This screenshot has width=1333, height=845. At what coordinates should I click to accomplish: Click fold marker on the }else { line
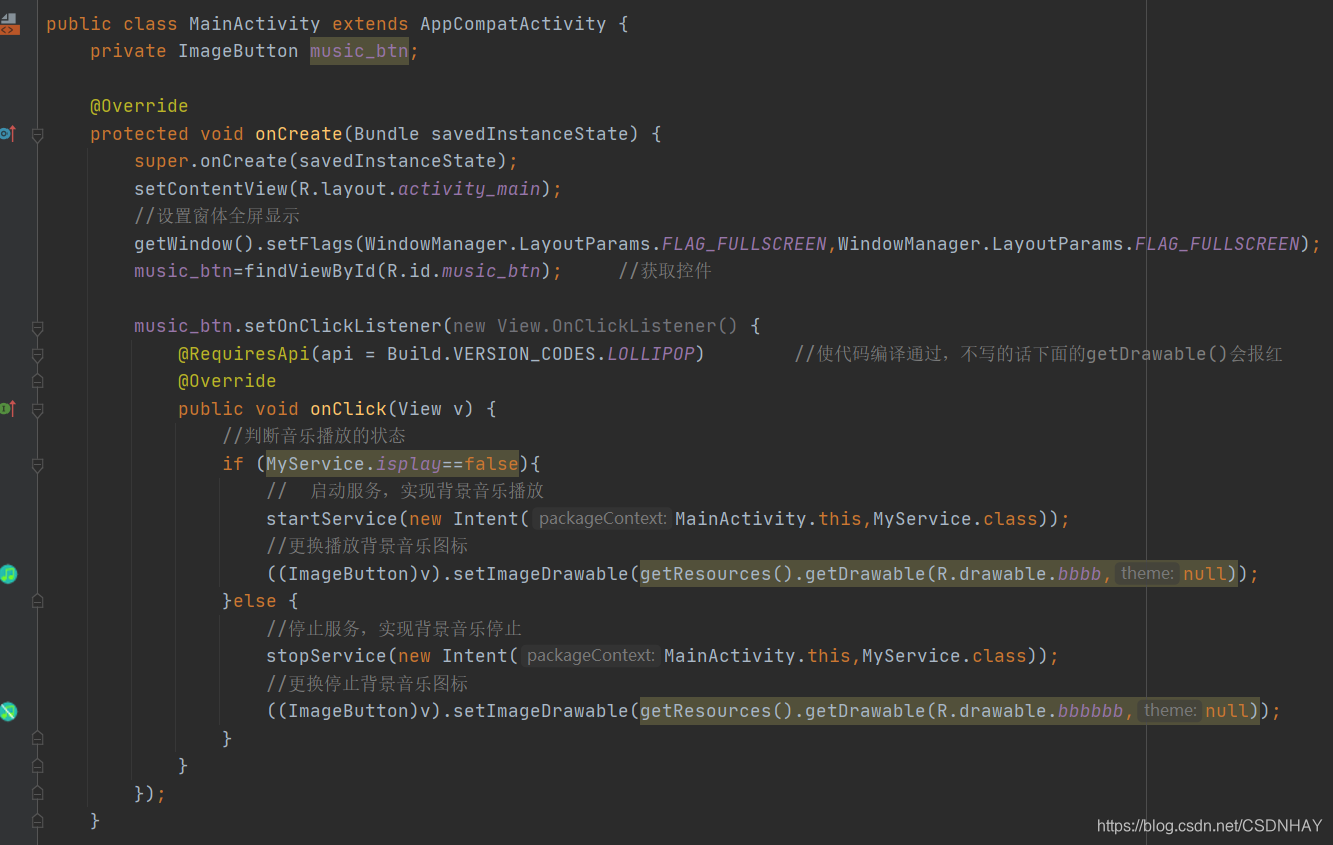(37, 601)
